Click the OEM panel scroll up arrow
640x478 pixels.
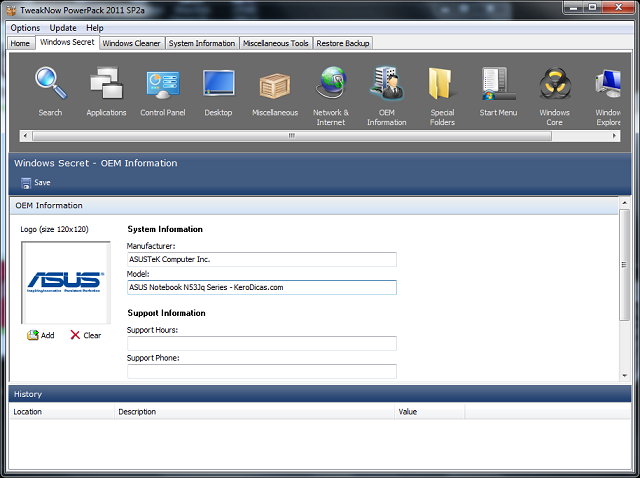pos(624,202)
